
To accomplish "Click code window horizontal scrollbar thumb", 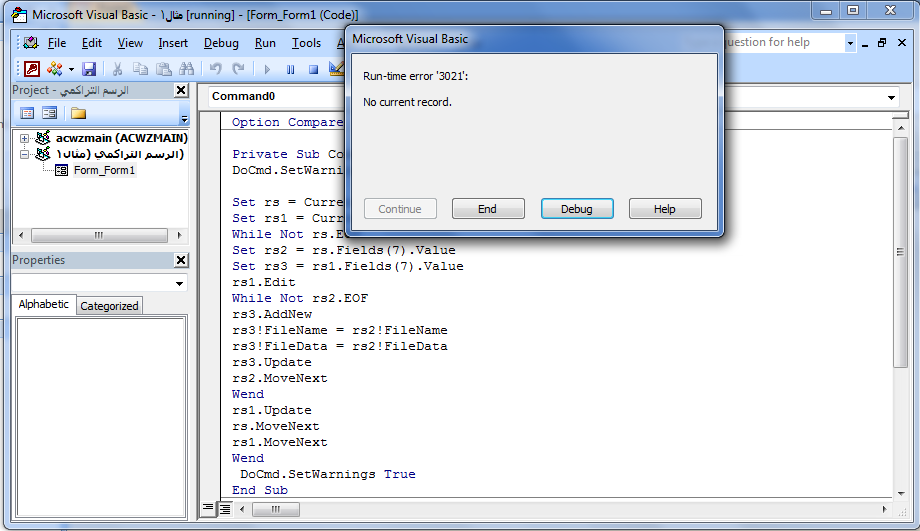I will coord(276,509).
